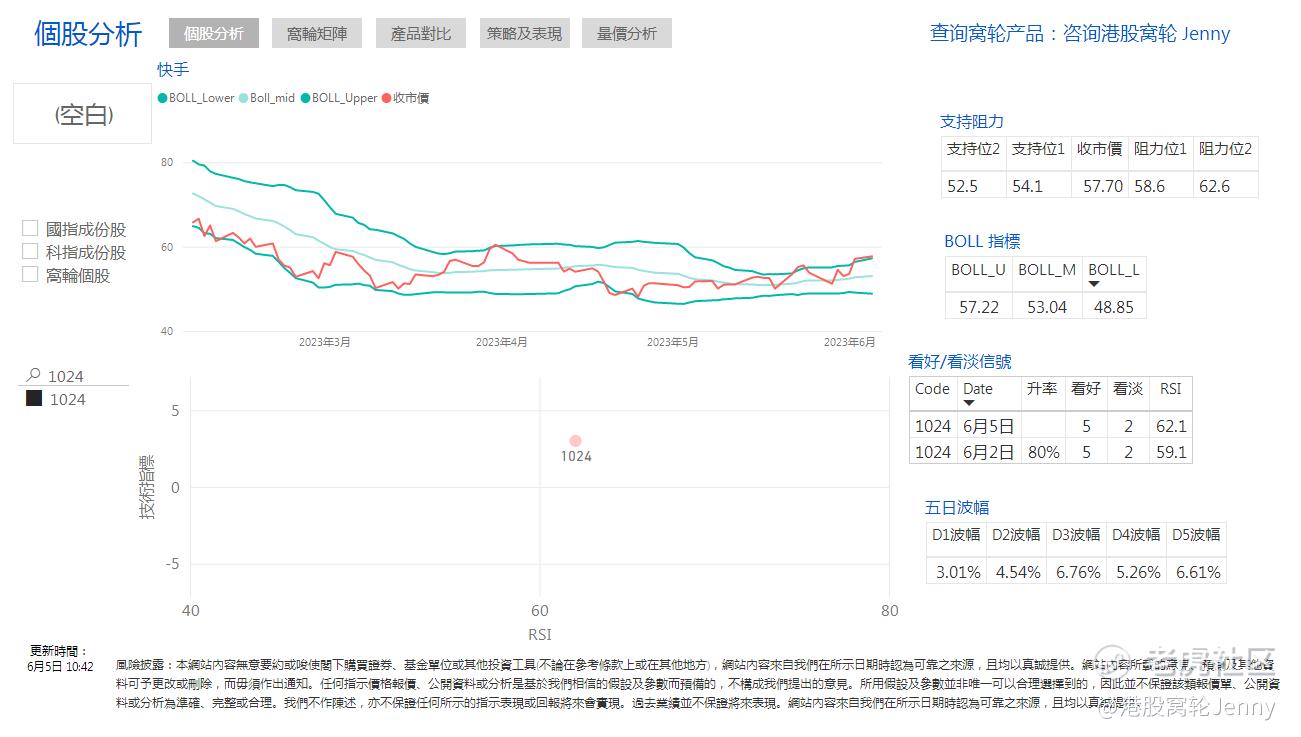Click the 更新時間 timestamp
The width and height of the screenshot is (1301, 737).
click(60, 659)
